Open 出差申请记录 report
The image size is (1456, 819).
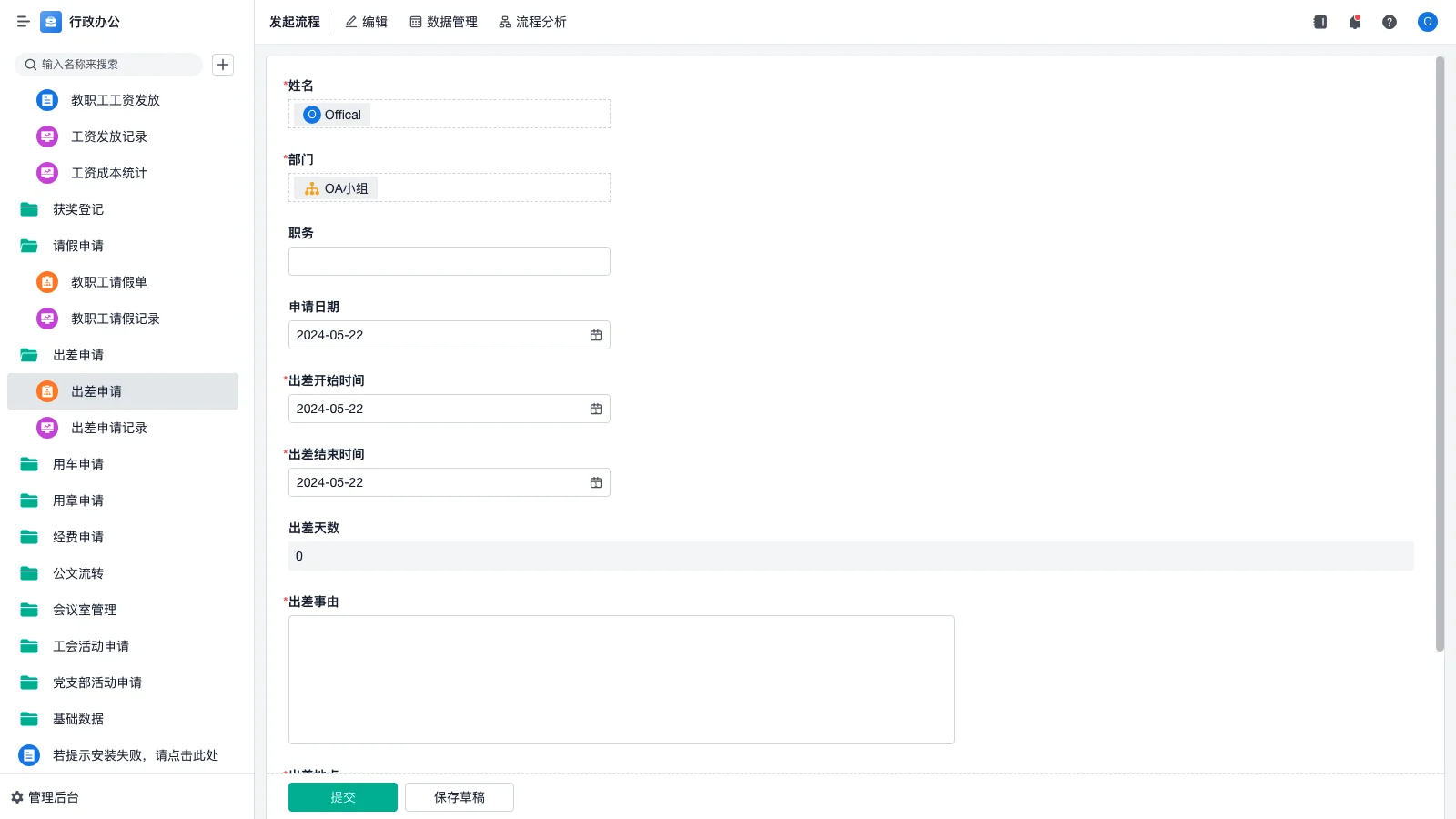[123, 428]
